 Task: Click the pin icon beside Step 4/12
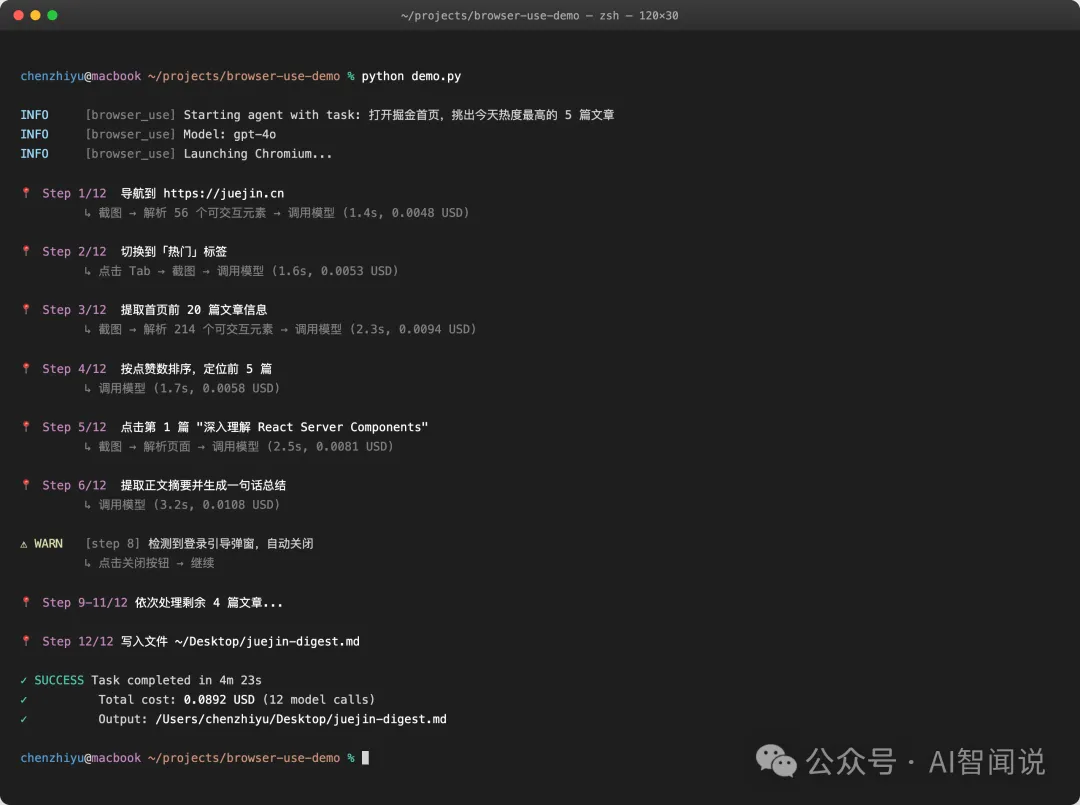pos(26,368)
